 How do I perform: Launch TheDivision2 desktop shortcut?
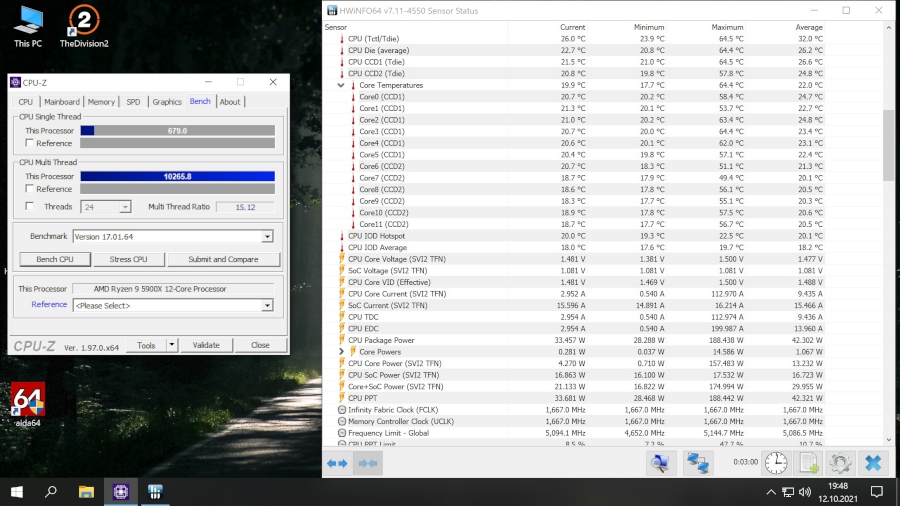tap(84, 26)
